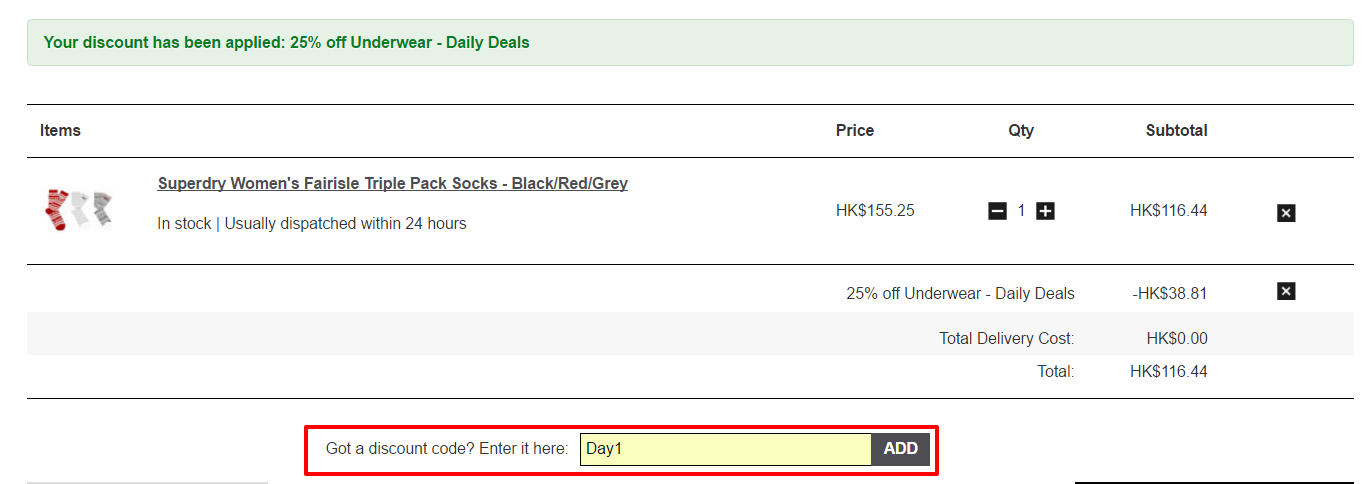Click the Qty column header
This screenshot has width=1372, height=484.
point(1021,131)
